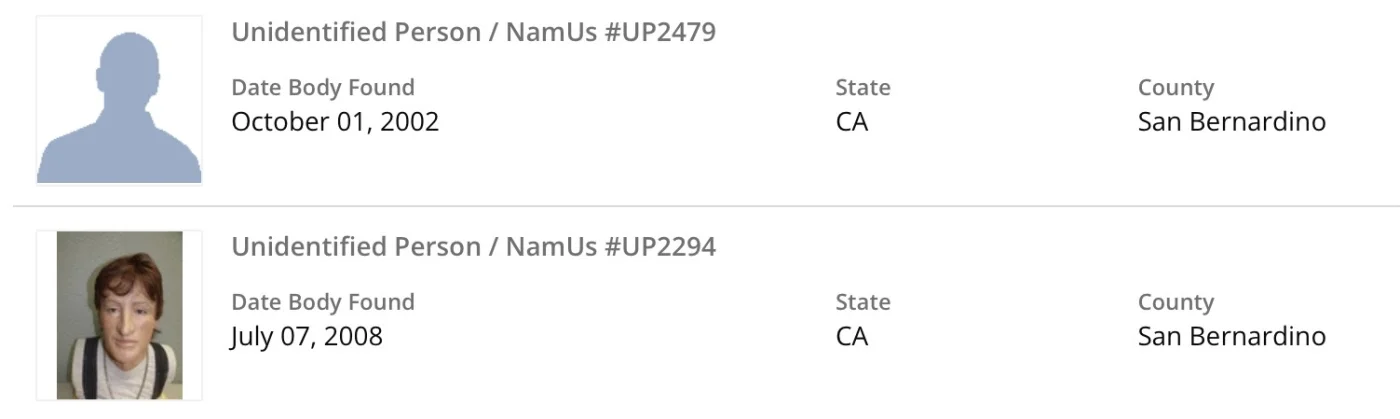Click 'Unidentified Person' text in the second record

[354, 246]
